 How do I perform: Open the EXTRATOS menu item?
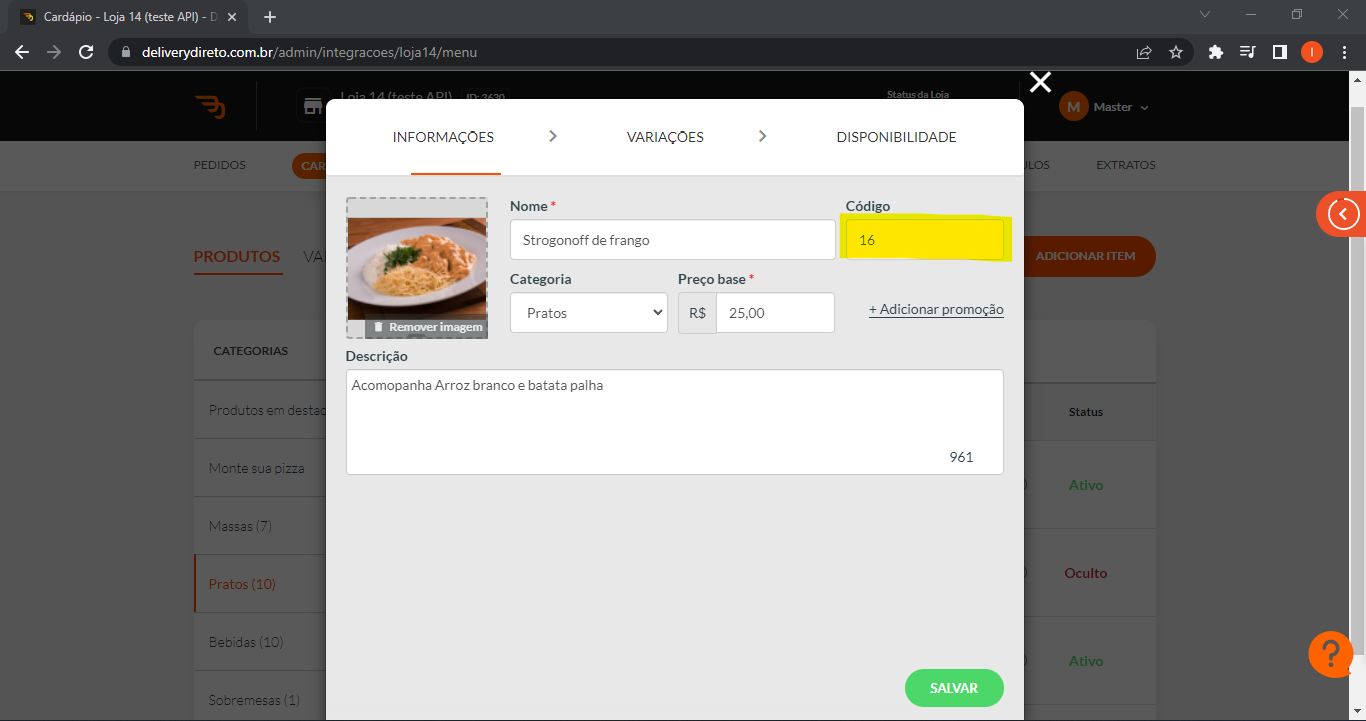[x=1126, y=165]
